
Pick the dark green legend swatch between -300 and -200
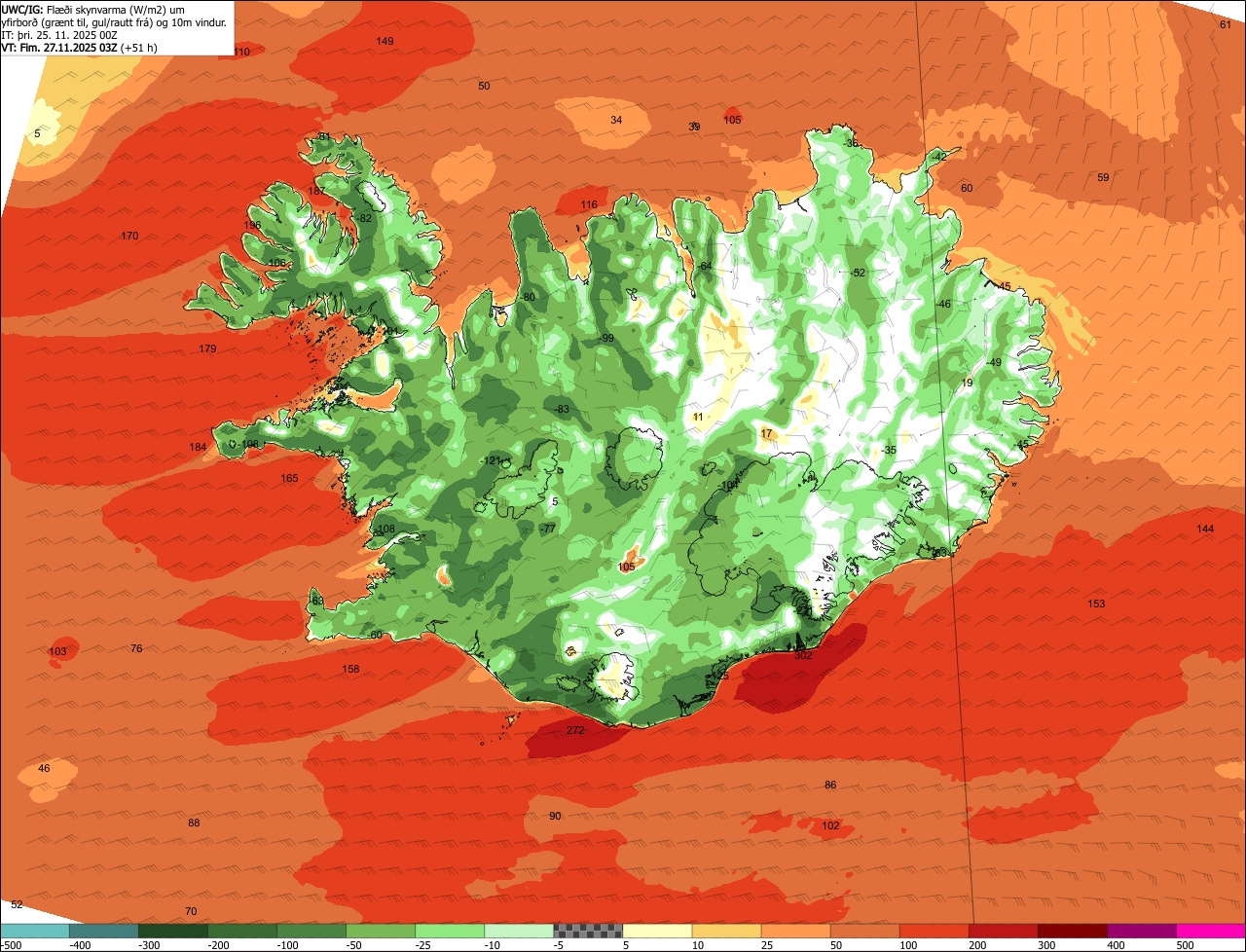click(172, 931)
